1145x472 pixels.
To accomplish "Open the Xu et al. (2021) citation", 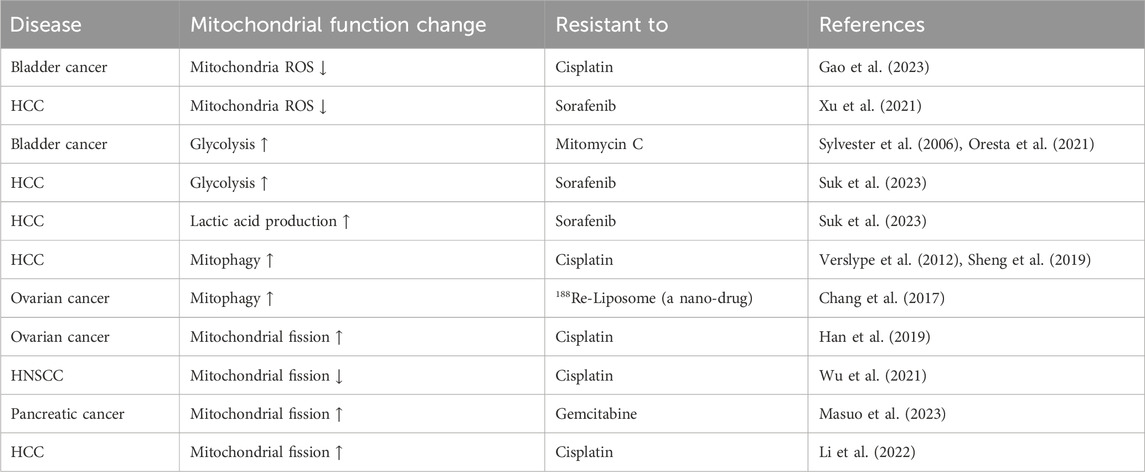I will click(862, 106).
